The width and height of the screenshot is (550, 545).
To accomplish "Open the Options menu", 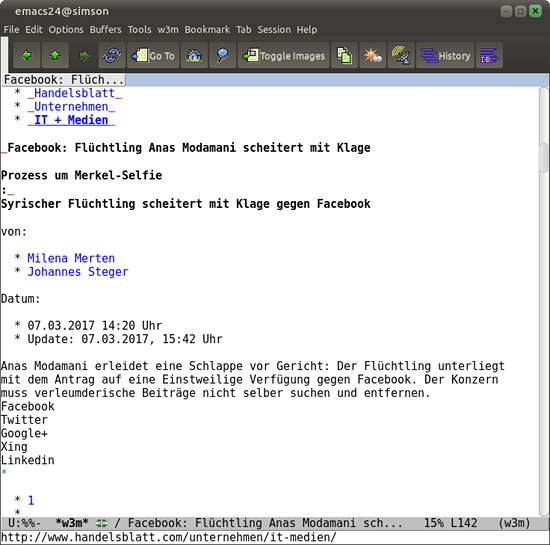I will (x=66, y=29).
